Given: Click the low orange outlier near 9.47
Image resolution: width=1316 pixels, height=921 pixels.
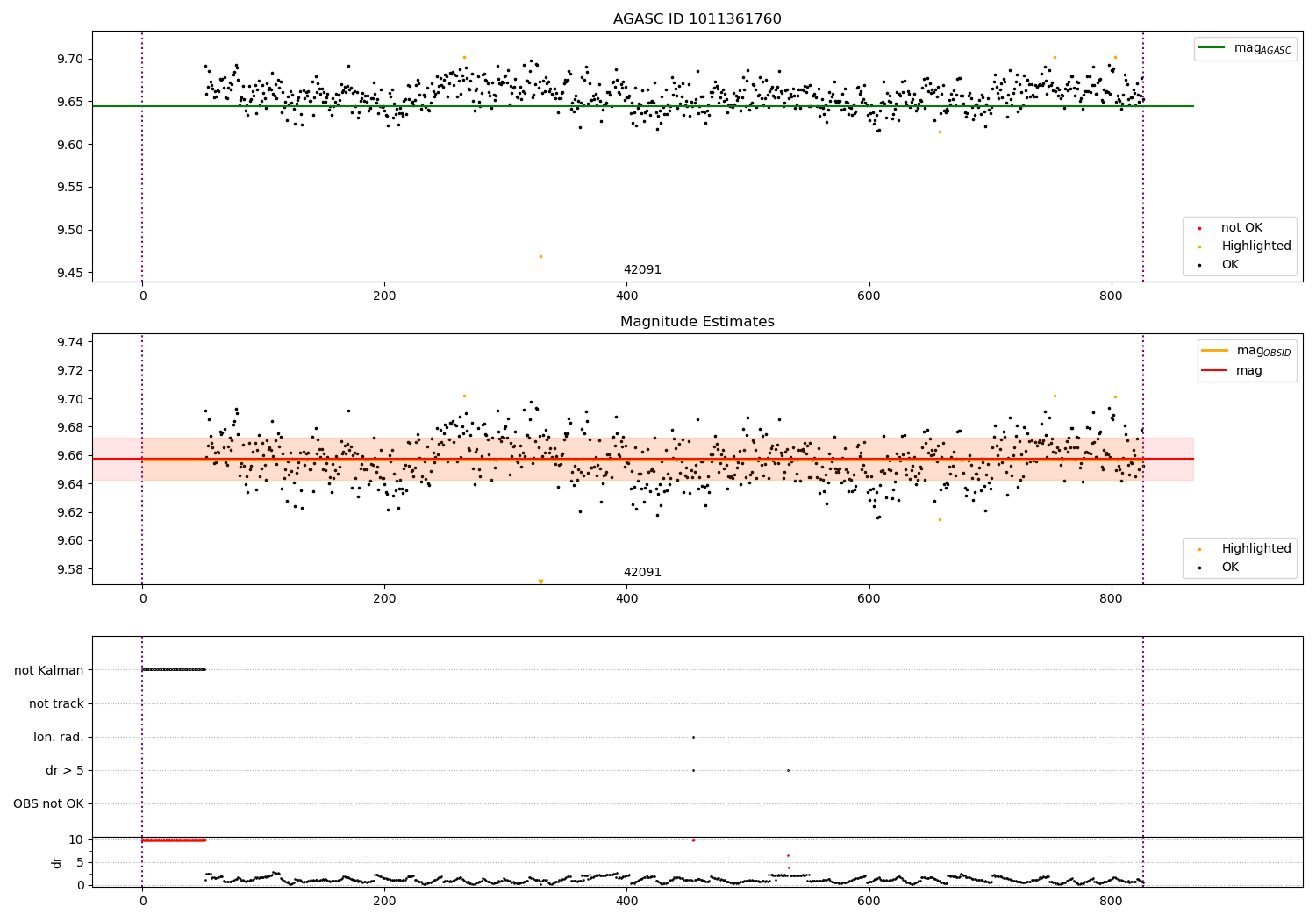Looking at the screenshot, I should pos(540,256).
